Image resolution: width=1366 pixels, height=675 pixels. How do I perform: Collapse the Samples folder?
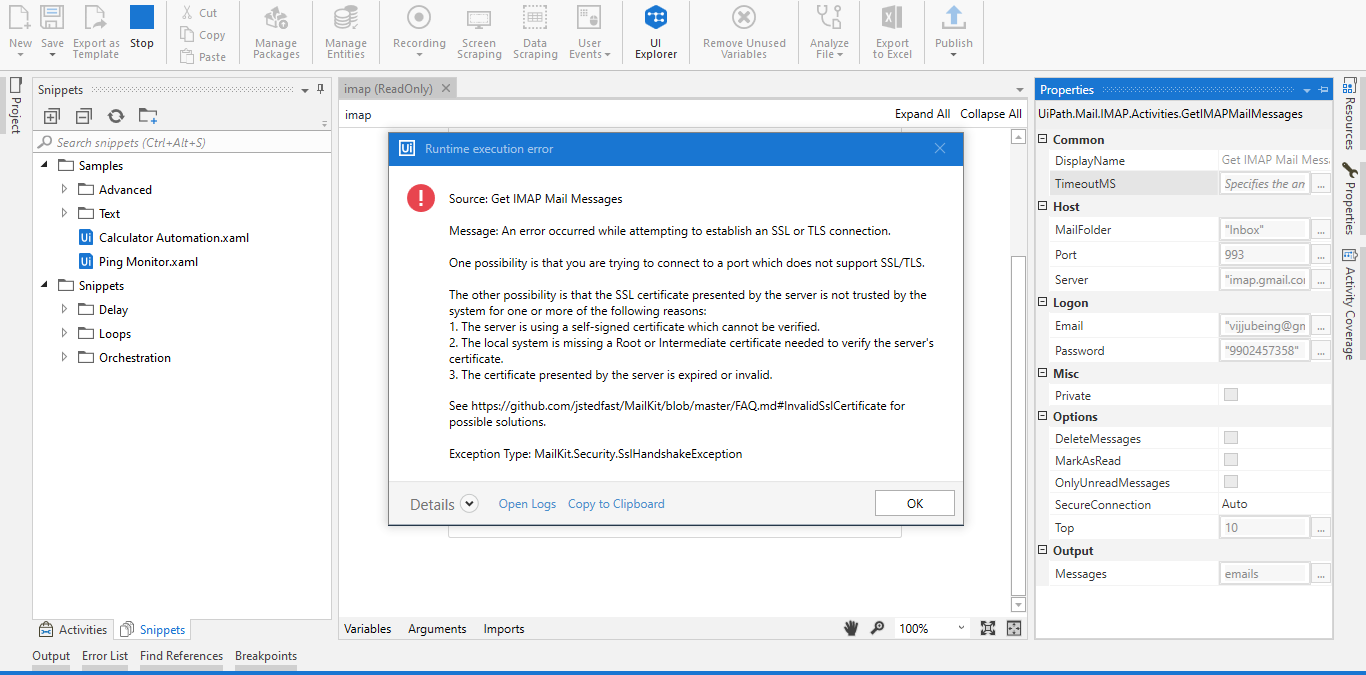click(x=45, y=165)
